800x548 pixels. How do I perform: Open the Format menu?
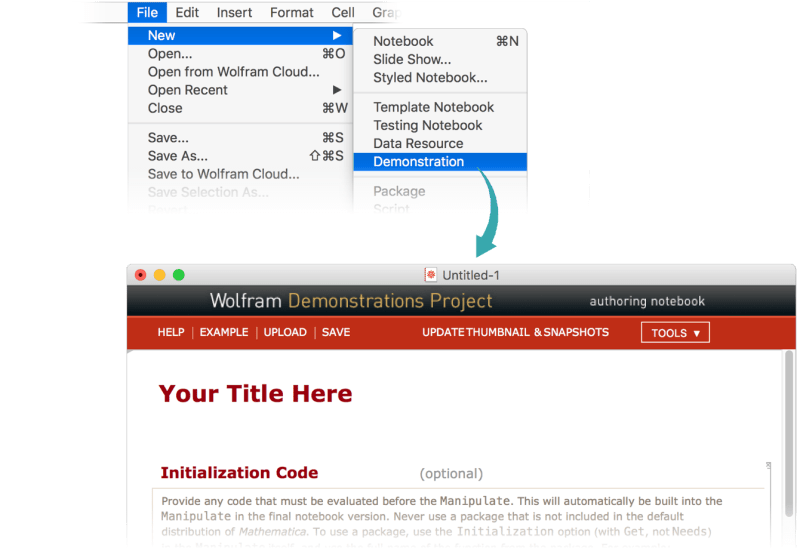point(291,12)
